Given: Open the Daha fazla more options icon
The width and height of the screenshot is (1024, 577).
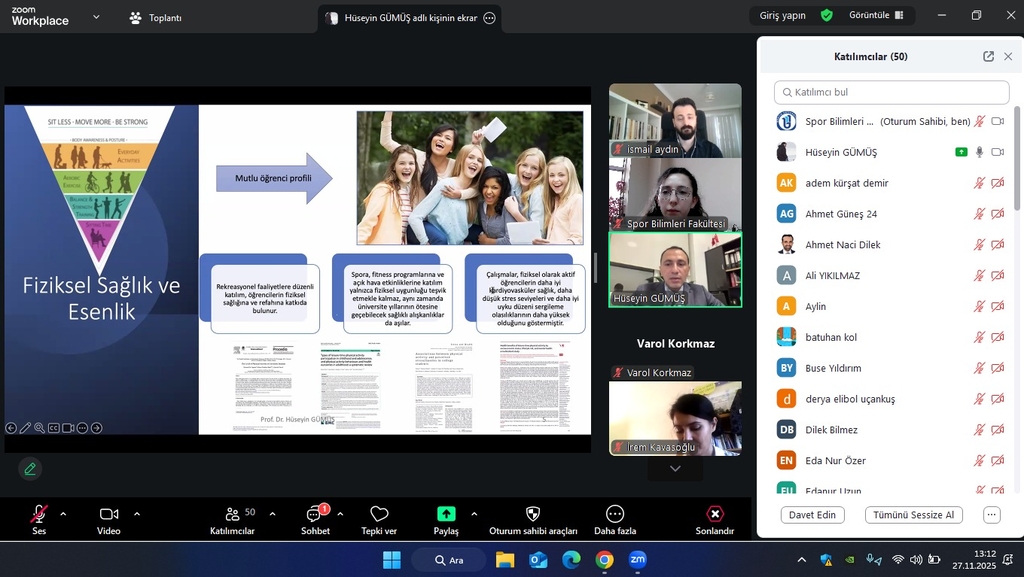Looking at the screenshot, I should coord(615,514).
